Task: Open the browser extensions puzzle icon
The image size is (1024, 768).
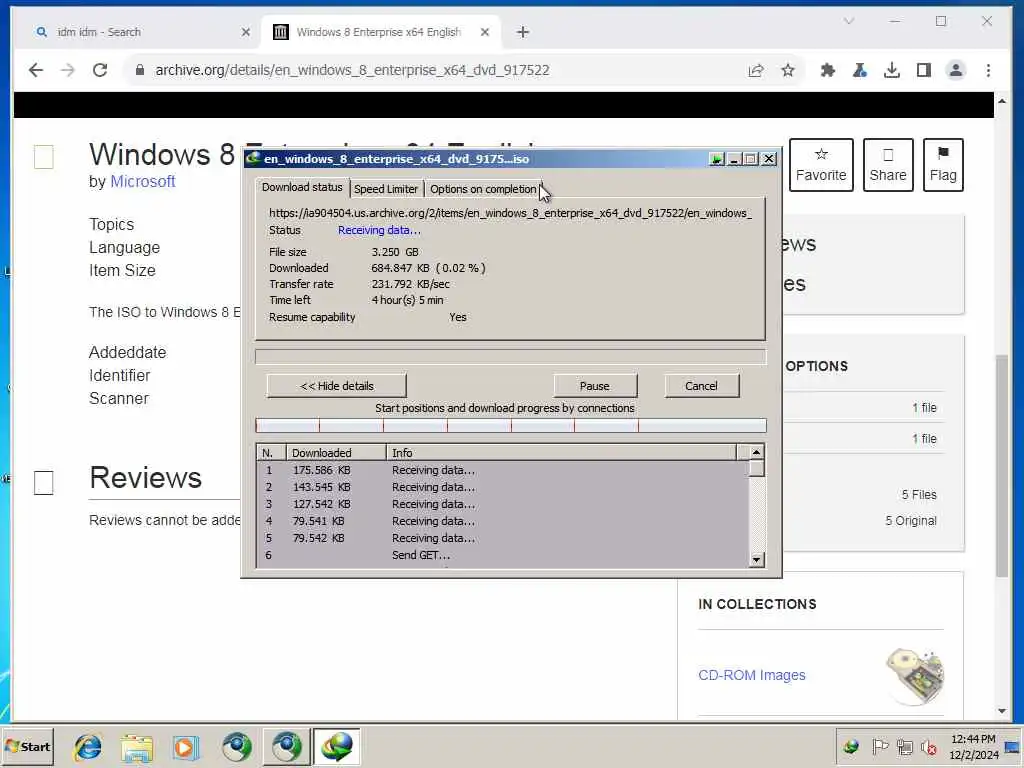Action: (x=828, y=70)
